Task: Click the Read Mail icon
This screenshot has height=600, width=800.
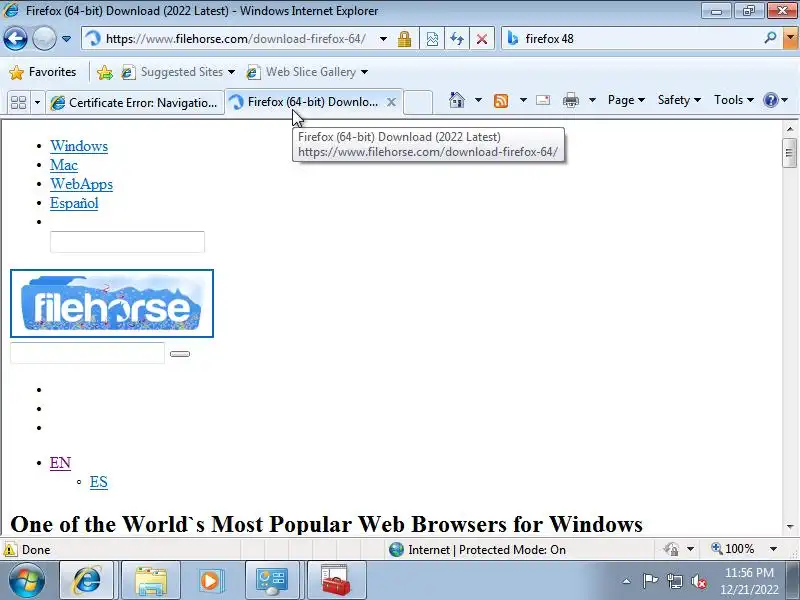Action: tap(543, 100)
